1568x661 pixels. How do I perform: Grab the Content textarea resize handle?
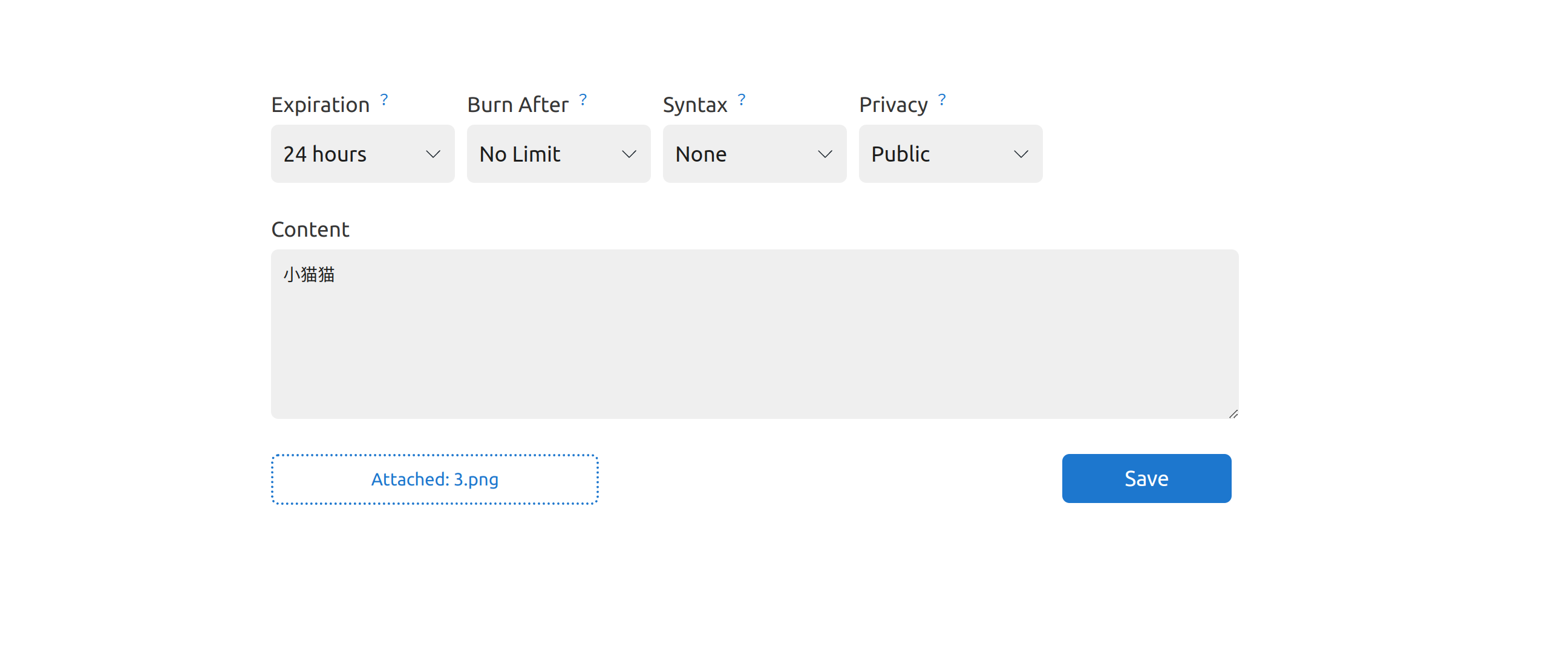click(1233, 413)
